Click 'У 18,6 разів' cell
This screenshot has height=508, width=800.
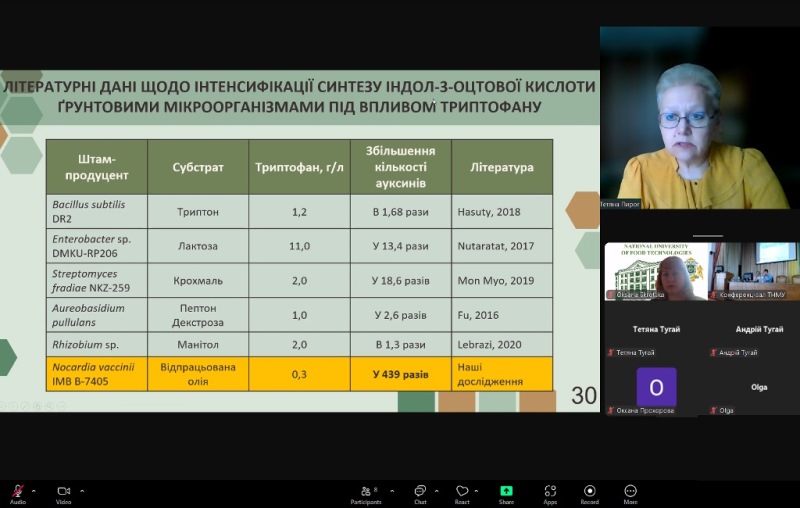coord(401,281)
